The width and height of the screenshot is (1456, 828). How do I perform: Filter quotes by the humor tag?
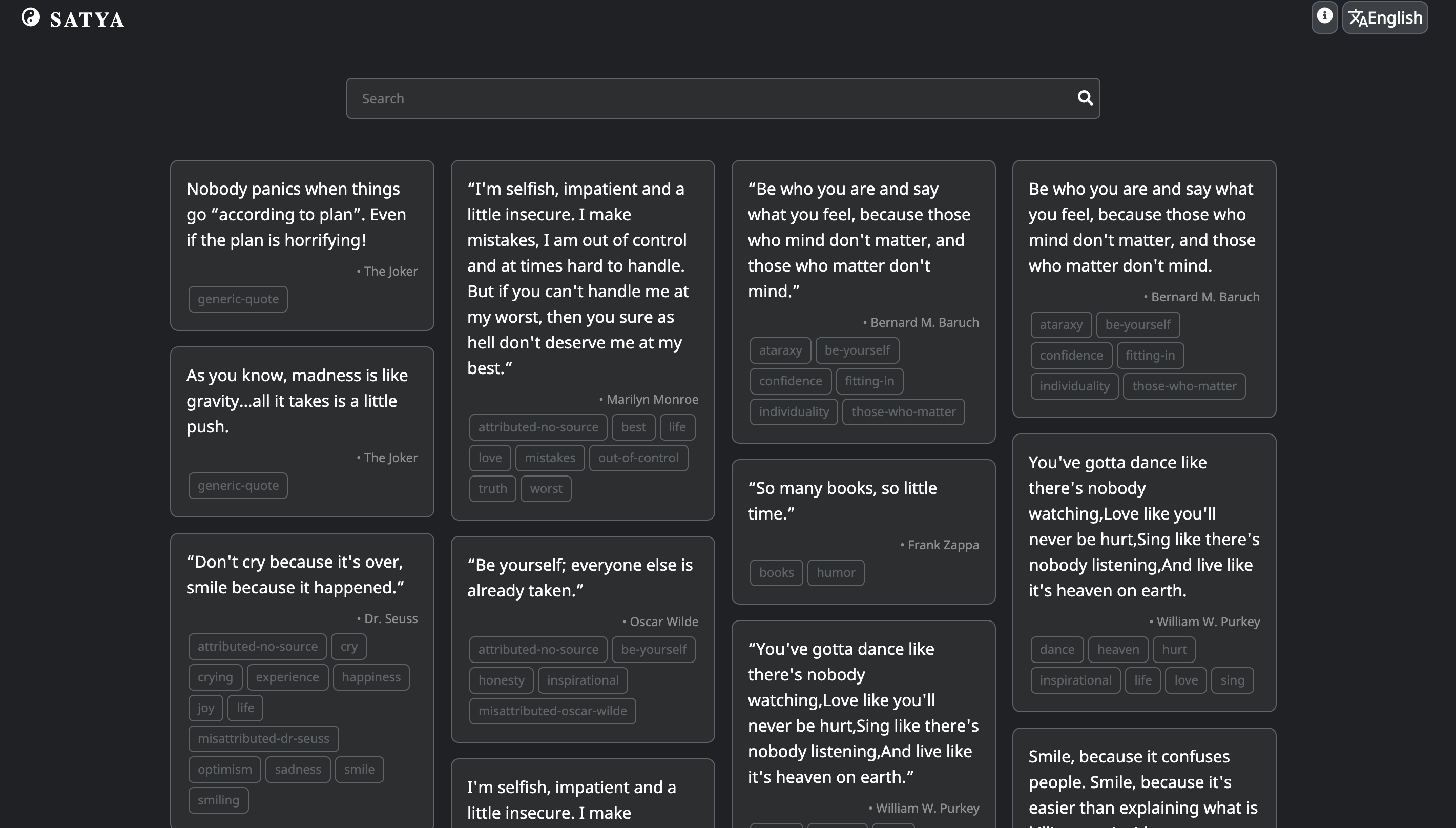coord(835,572)
